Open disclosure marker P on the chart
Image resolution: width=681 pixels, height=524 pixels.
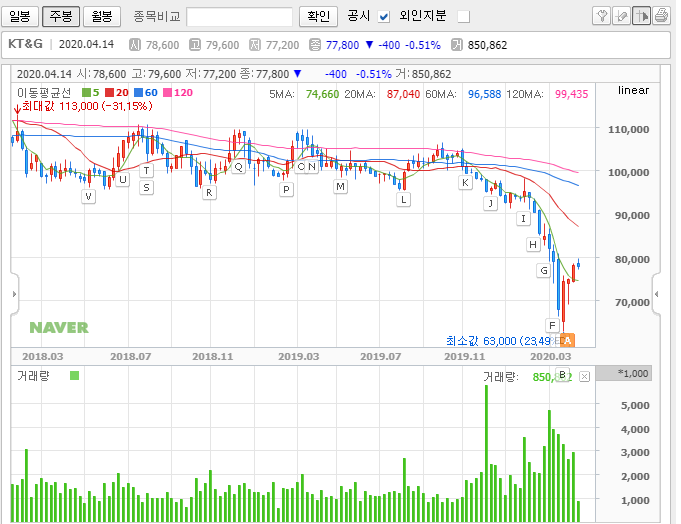point(286,190)
